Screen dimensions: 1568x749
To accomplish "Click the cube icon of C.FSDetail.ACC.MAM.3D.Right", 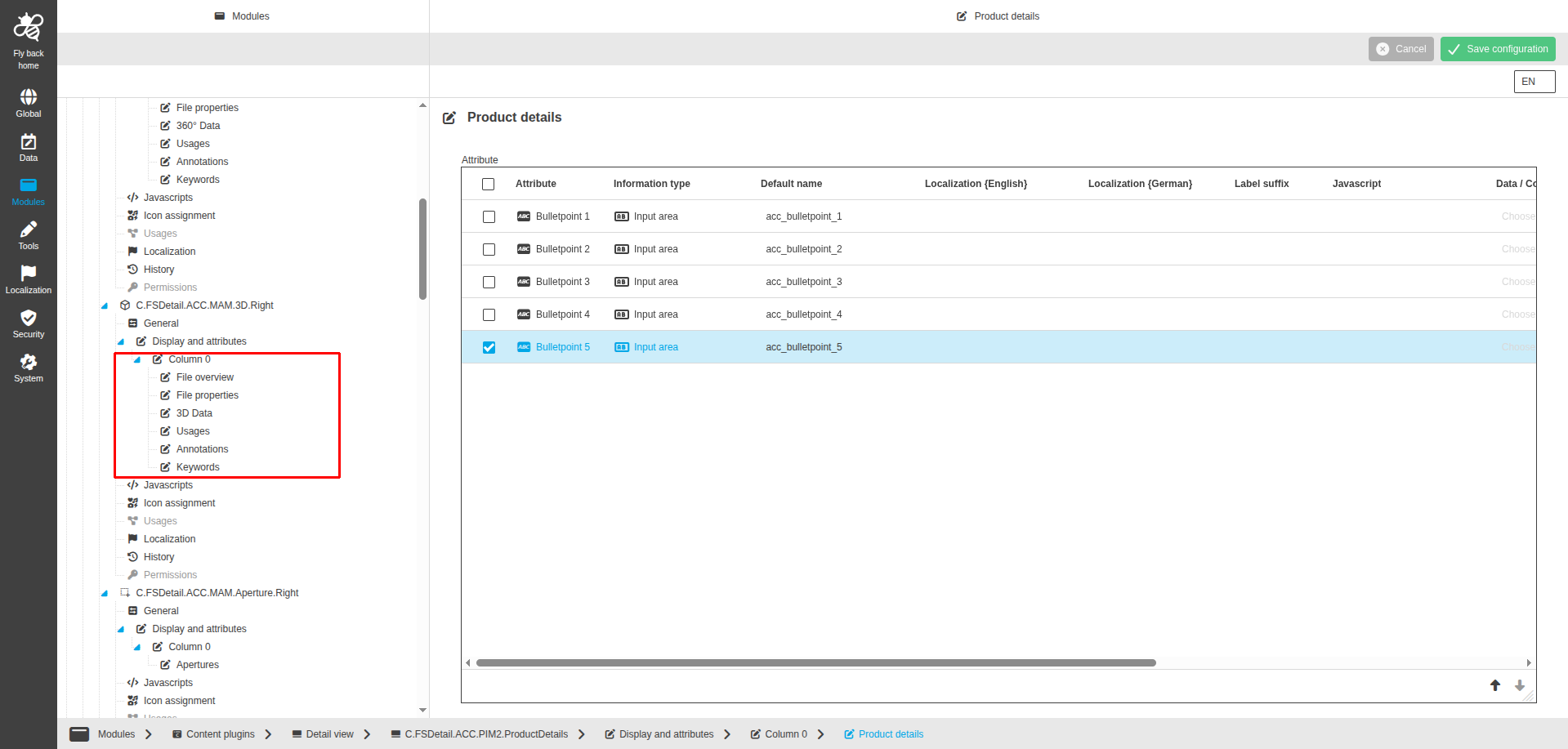I will (125, 305).
